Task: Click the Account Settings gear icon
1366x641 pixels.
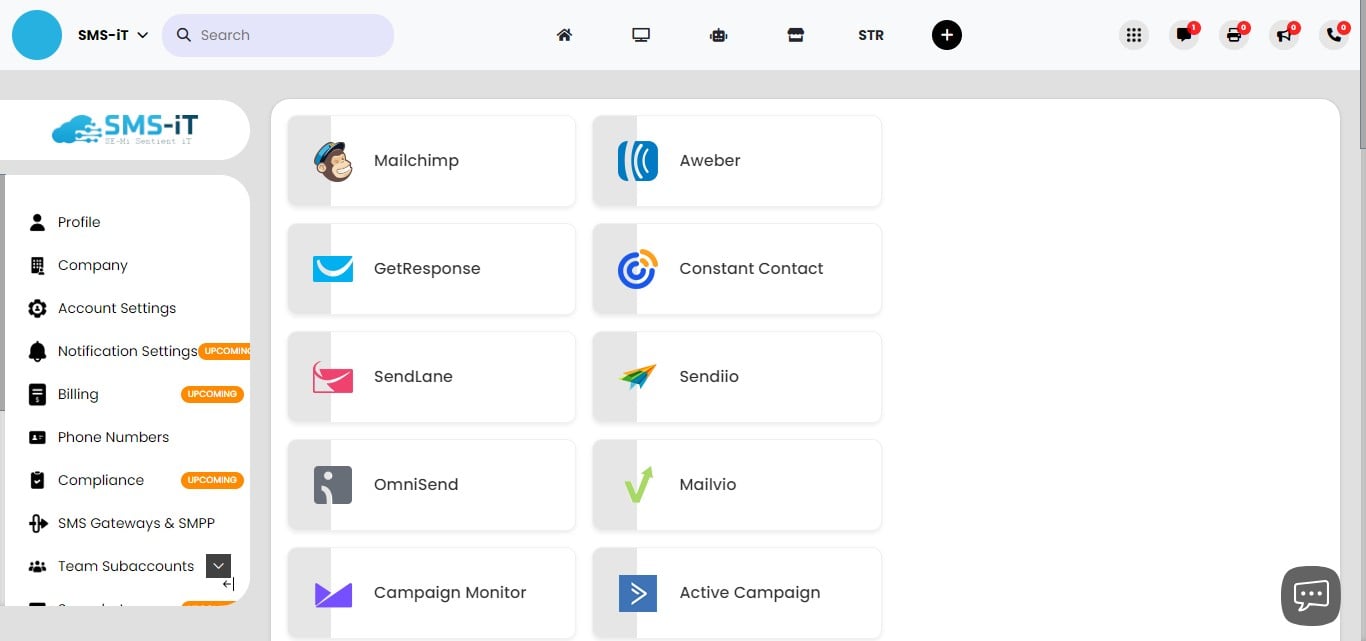Action: [x=36, y=308]
